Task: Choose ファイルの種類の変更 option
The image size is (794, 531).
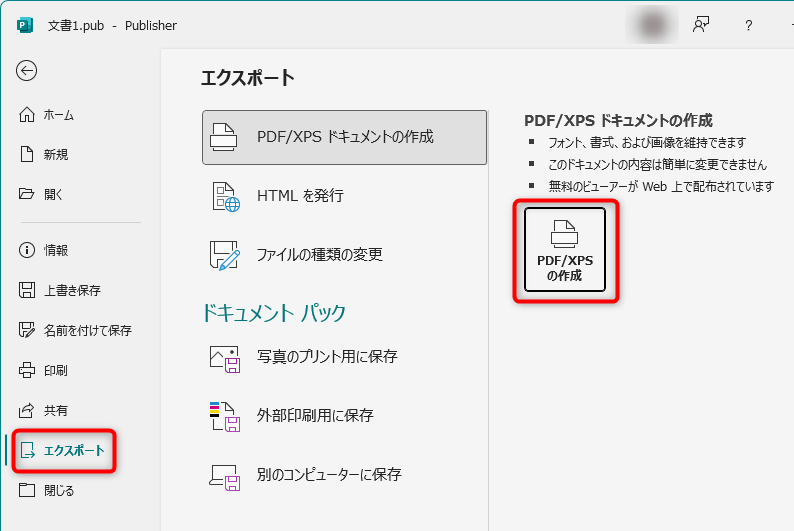Action: (319, 254)
